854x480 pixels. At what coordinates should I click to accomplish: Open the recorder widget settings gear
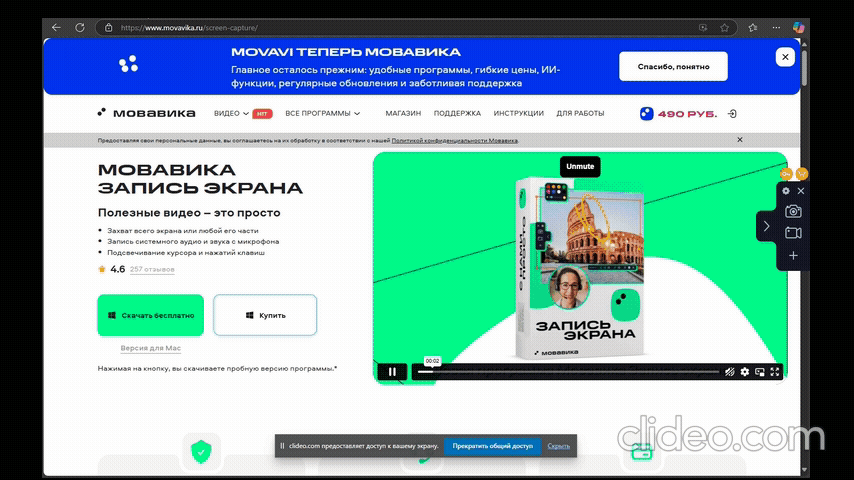[785, 191]
